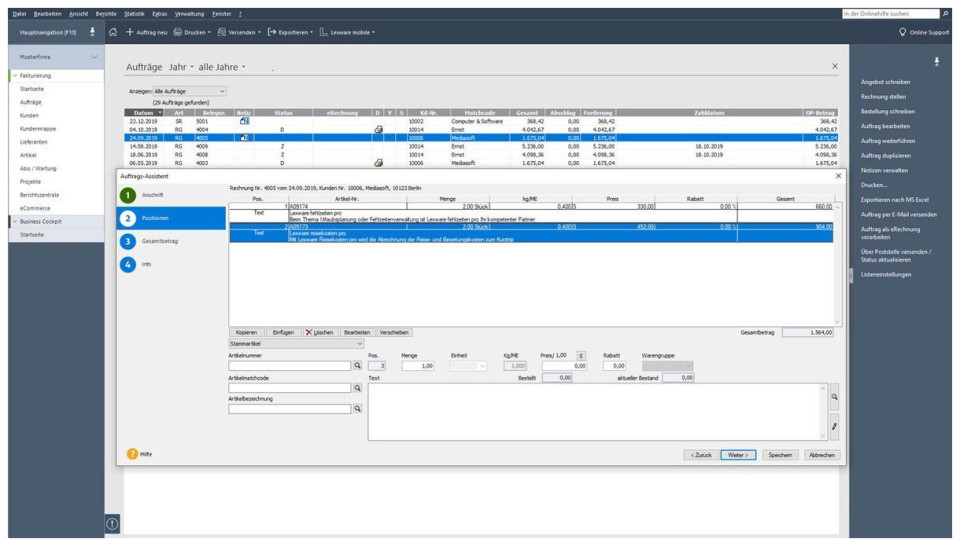Open the Statistik menu
Image resolution: width=960 pixels, height=546 pixels.
[134, 14]
